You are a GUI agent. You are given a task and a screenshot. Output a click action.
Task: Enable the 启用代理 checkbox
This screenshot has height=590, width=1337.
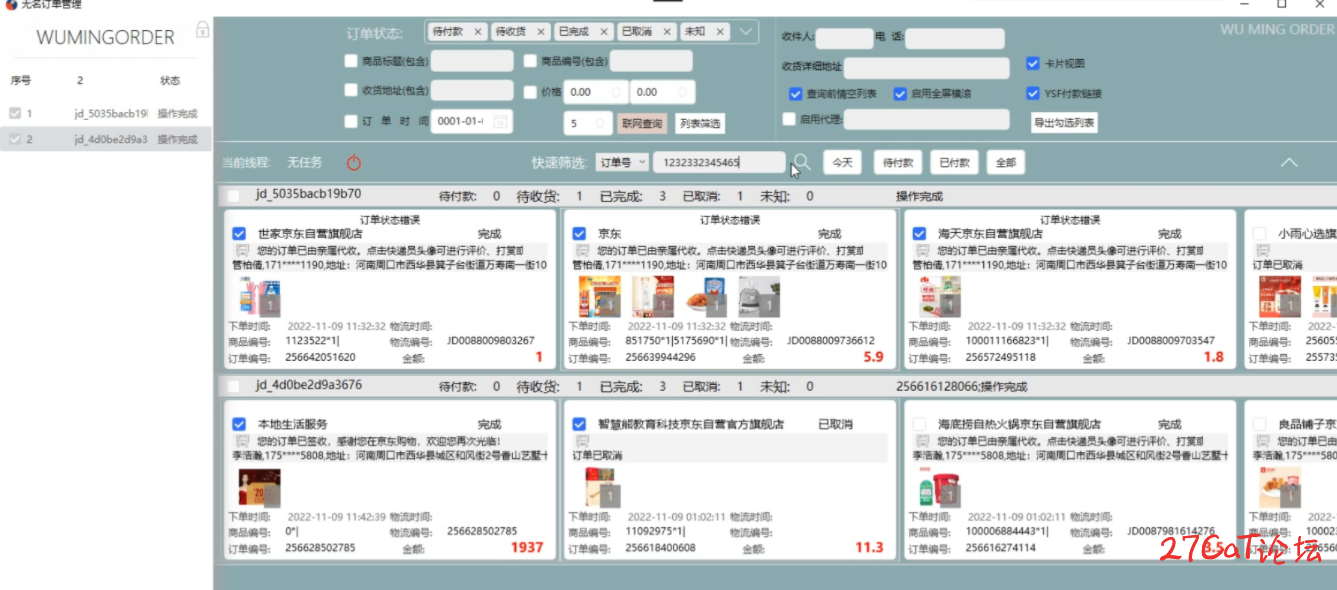[789, 119]
